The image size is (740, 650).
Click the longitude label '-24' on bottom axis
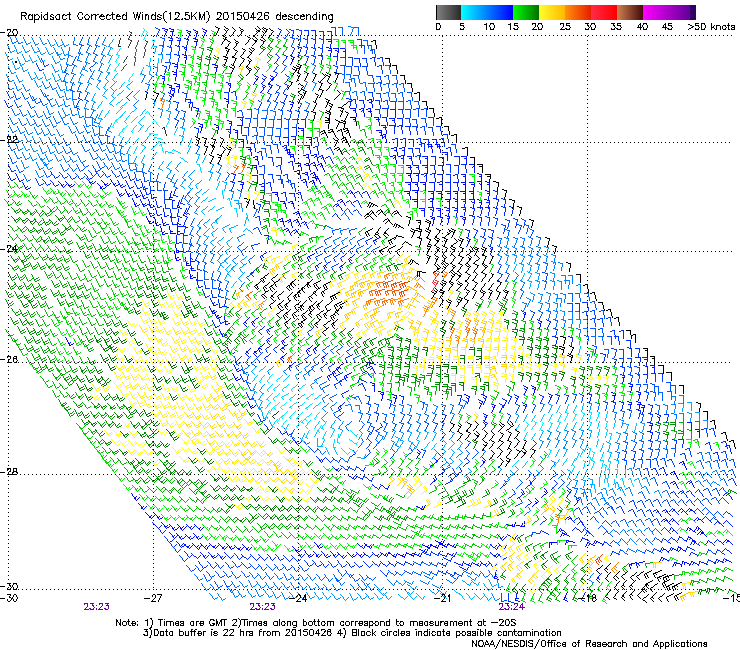tap(298, 598)
